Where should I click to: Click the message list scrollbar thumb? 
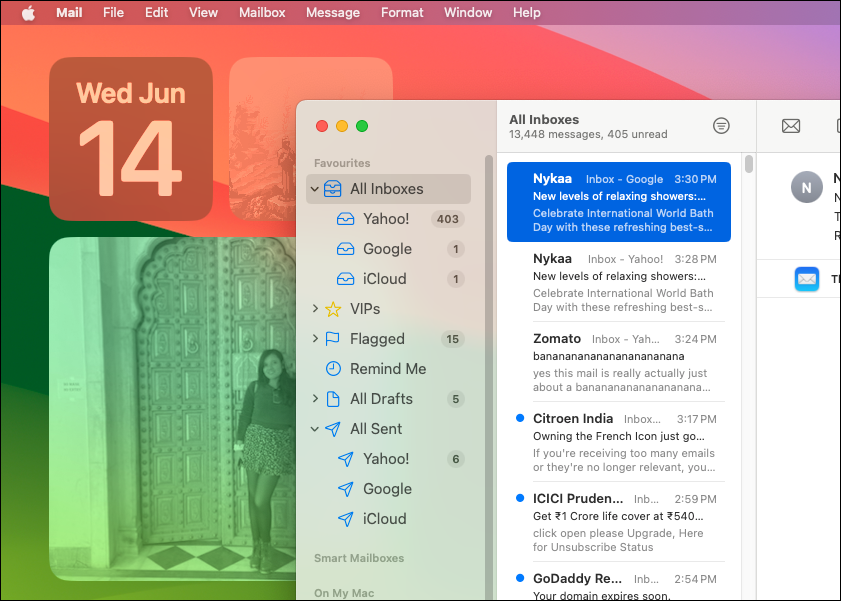749,164
